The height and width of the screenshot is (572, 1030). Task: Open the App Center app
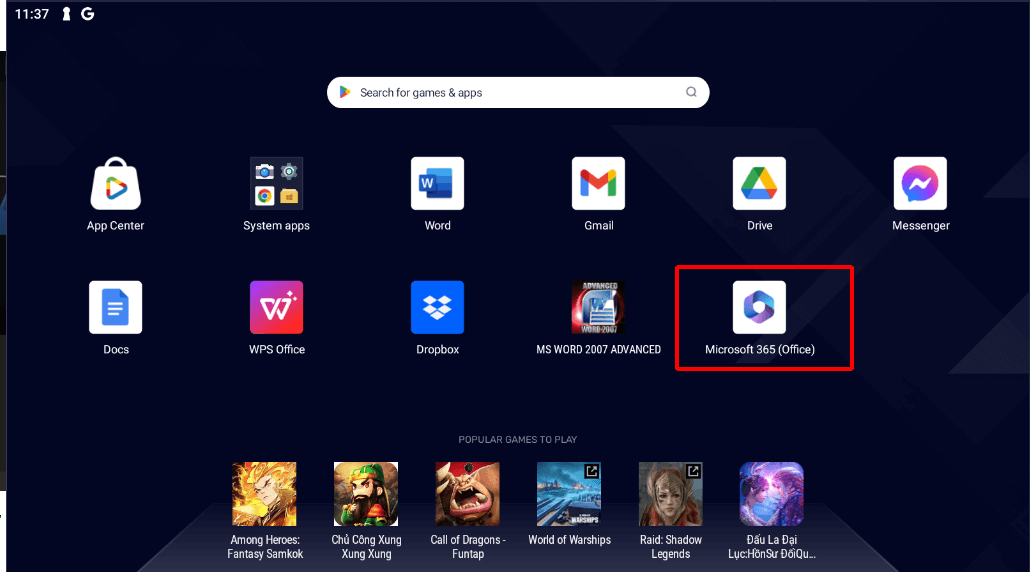[116, 184]
